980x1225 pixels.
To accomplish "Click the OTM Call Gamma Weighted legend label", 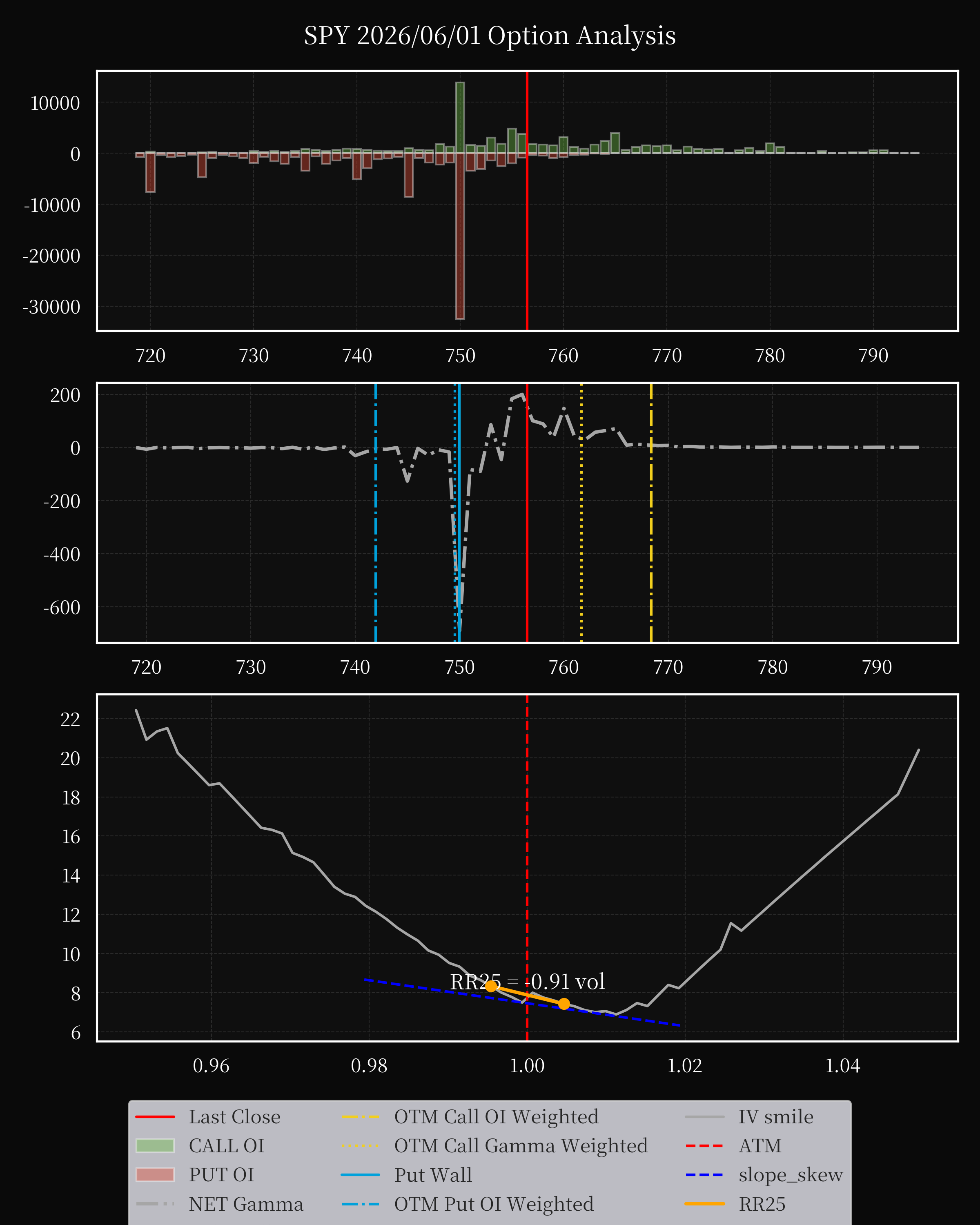I will (521, 1145).
